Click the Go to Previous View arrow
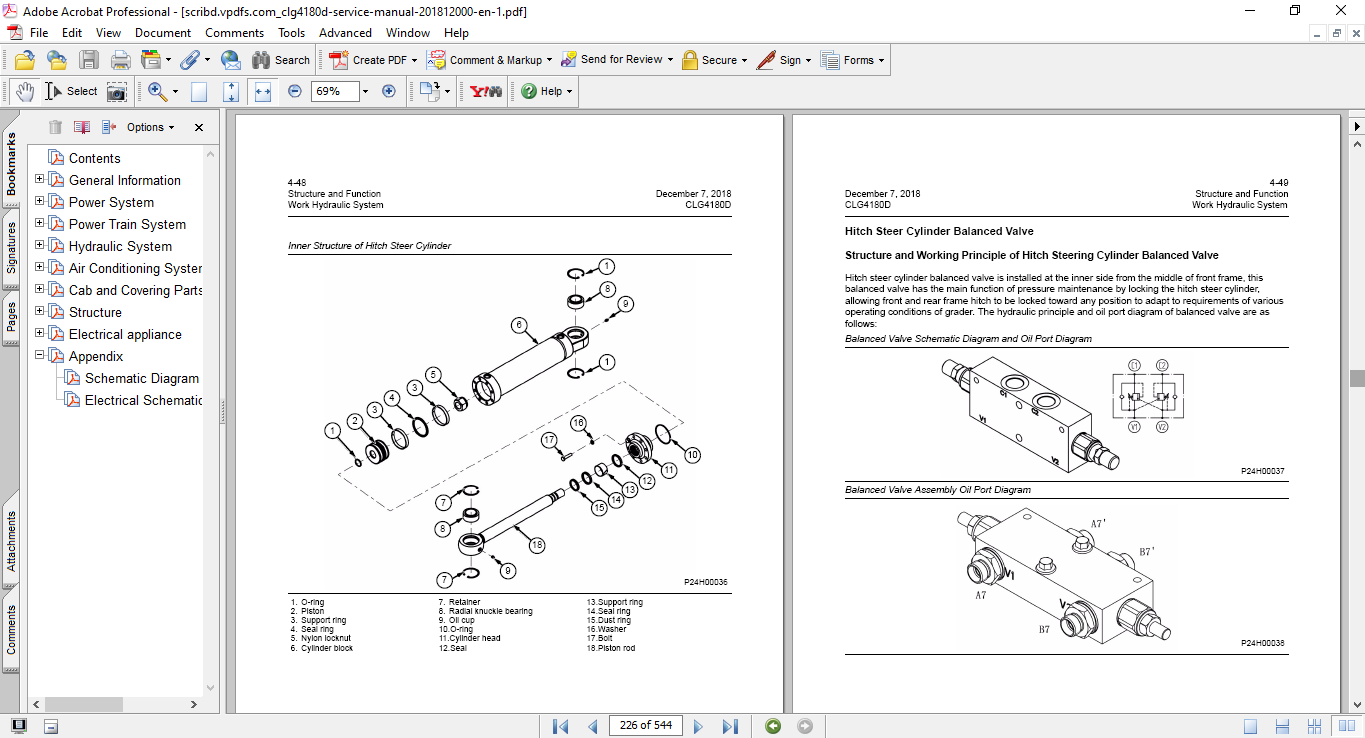 click(x=773, y=726)
